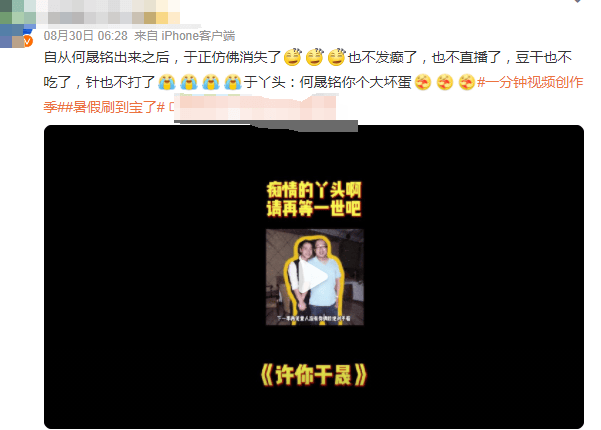Open the blurred username above the timestamp
Screen dimensions: 601x430
108,12
